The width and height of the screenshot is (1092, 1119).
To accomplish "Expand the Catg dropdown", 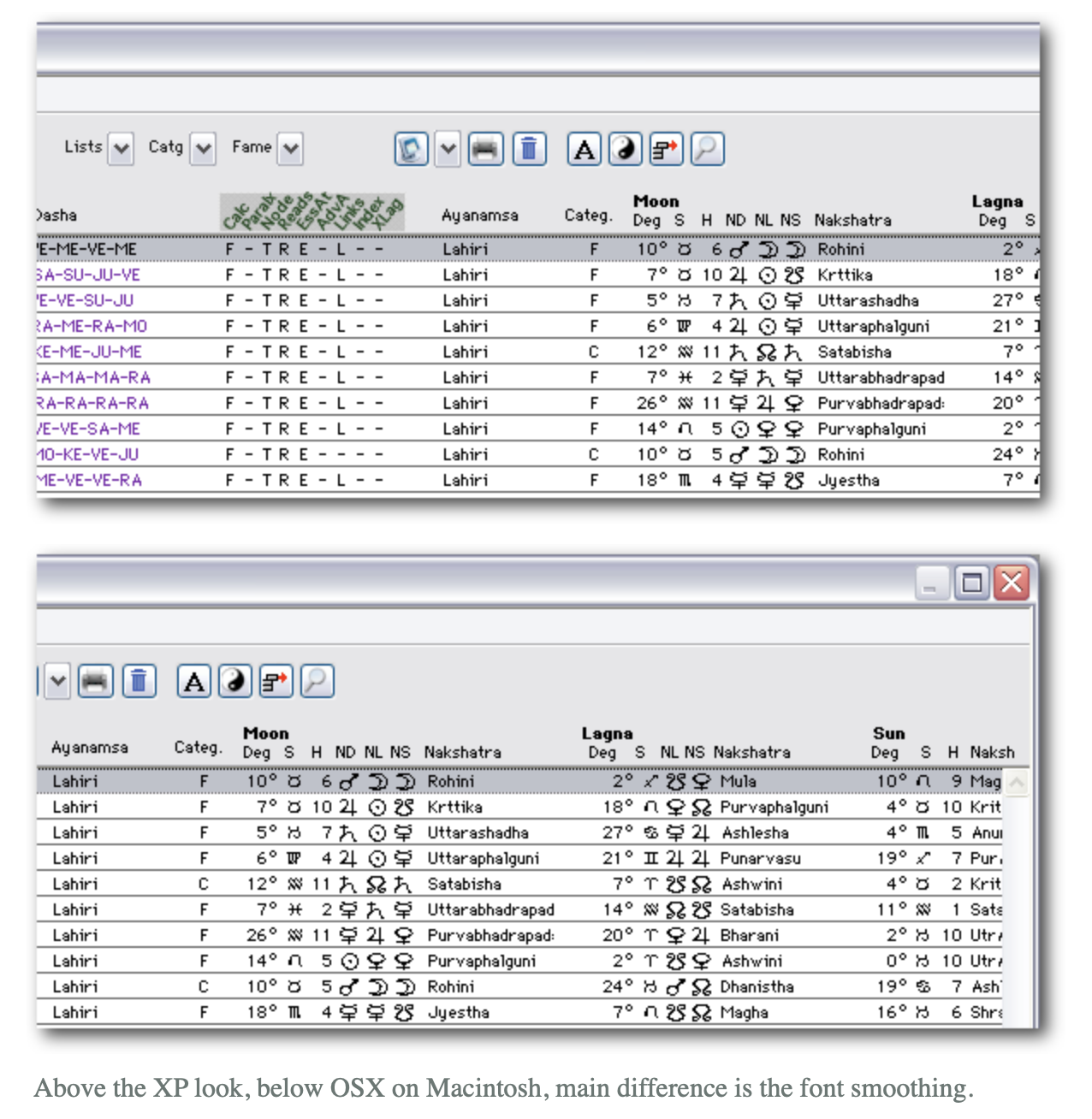I will coord(203,149).
